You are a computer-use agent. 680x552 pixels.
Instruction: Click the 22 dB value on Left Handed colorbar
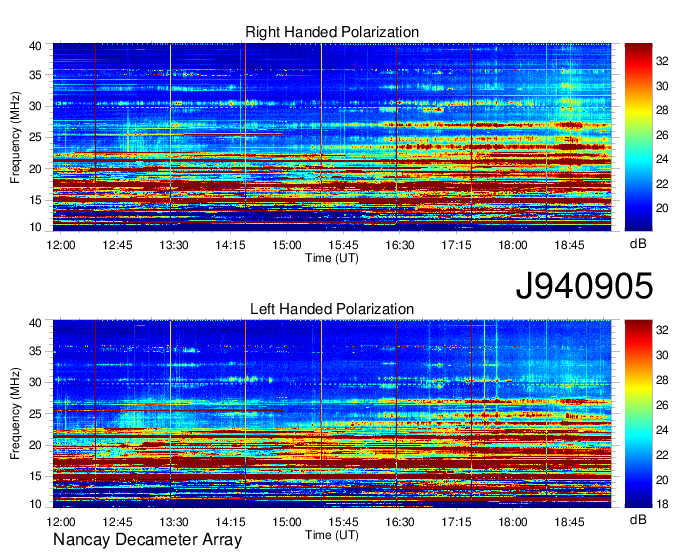pyautogui.click(x=662, y=455)
